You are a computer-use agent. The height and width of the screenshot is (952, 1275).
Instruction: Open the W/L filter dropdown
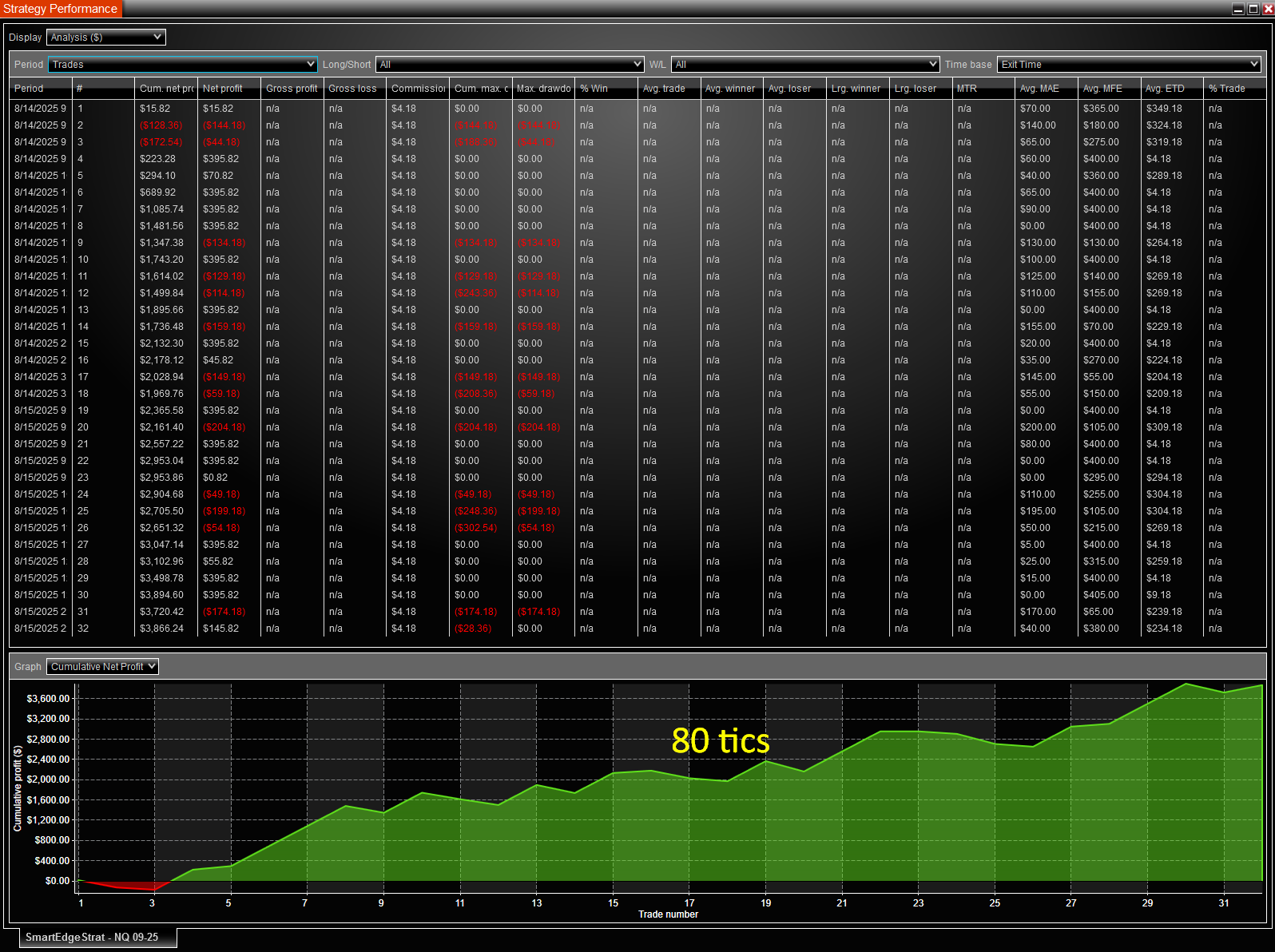(804, 65)
